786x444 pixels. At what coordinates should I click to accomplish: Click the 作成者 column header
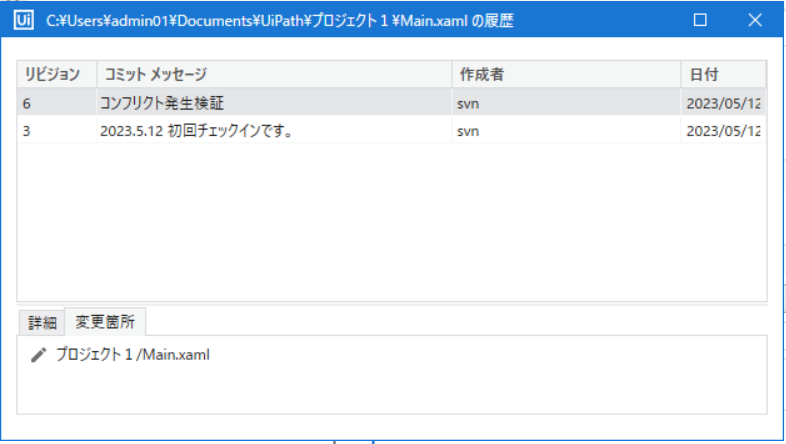click(566, 74)
